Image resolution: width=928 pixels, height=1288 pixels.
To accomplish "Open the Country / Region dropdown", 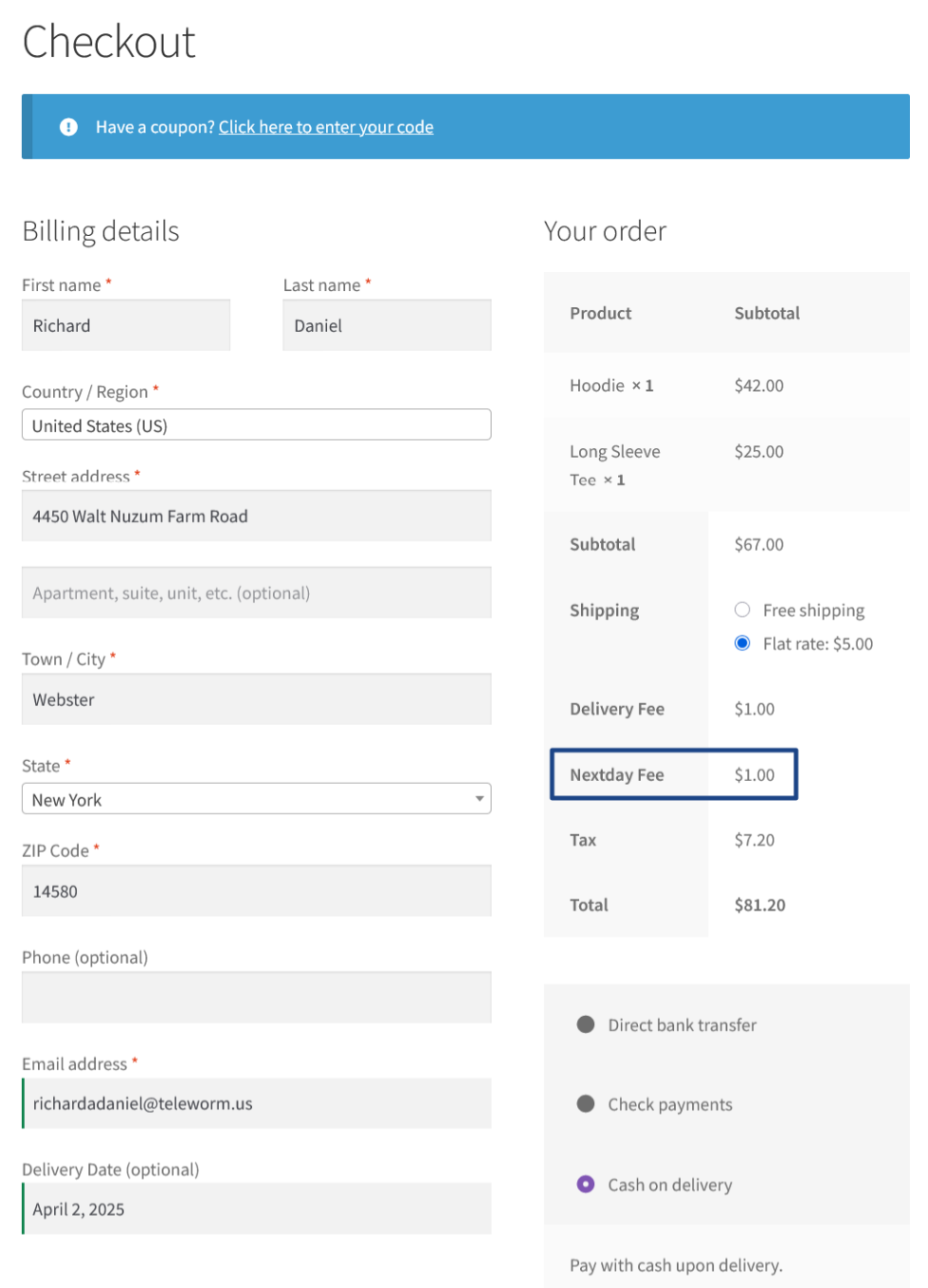I will (256, 426).
